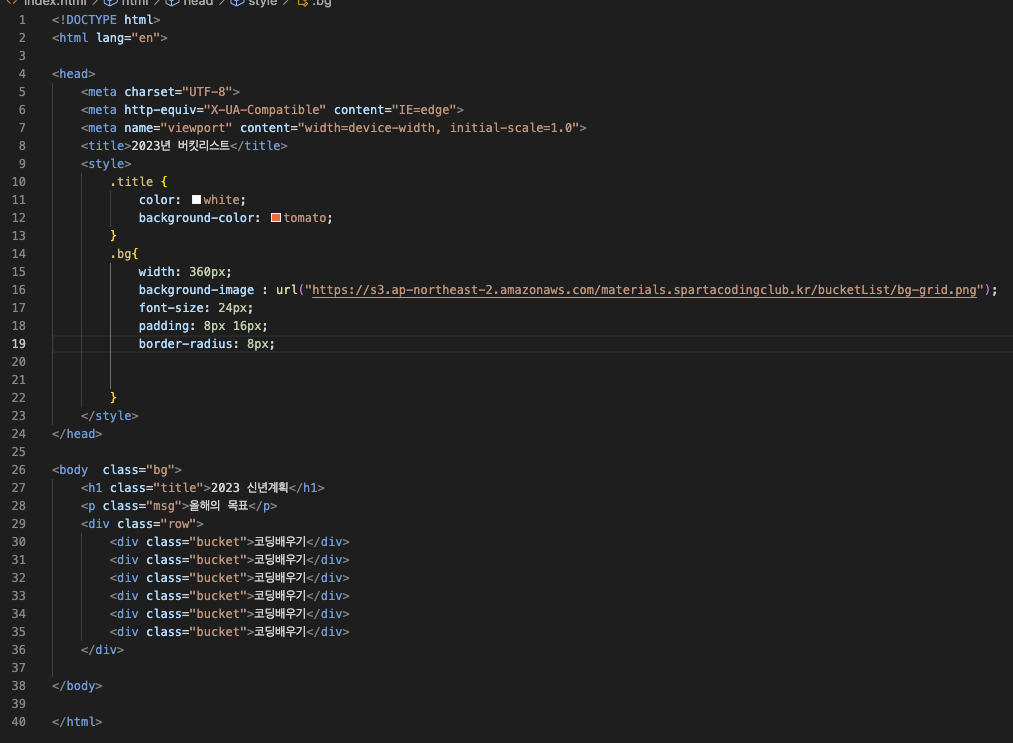Click the .title selector

[x=132, y=182]
